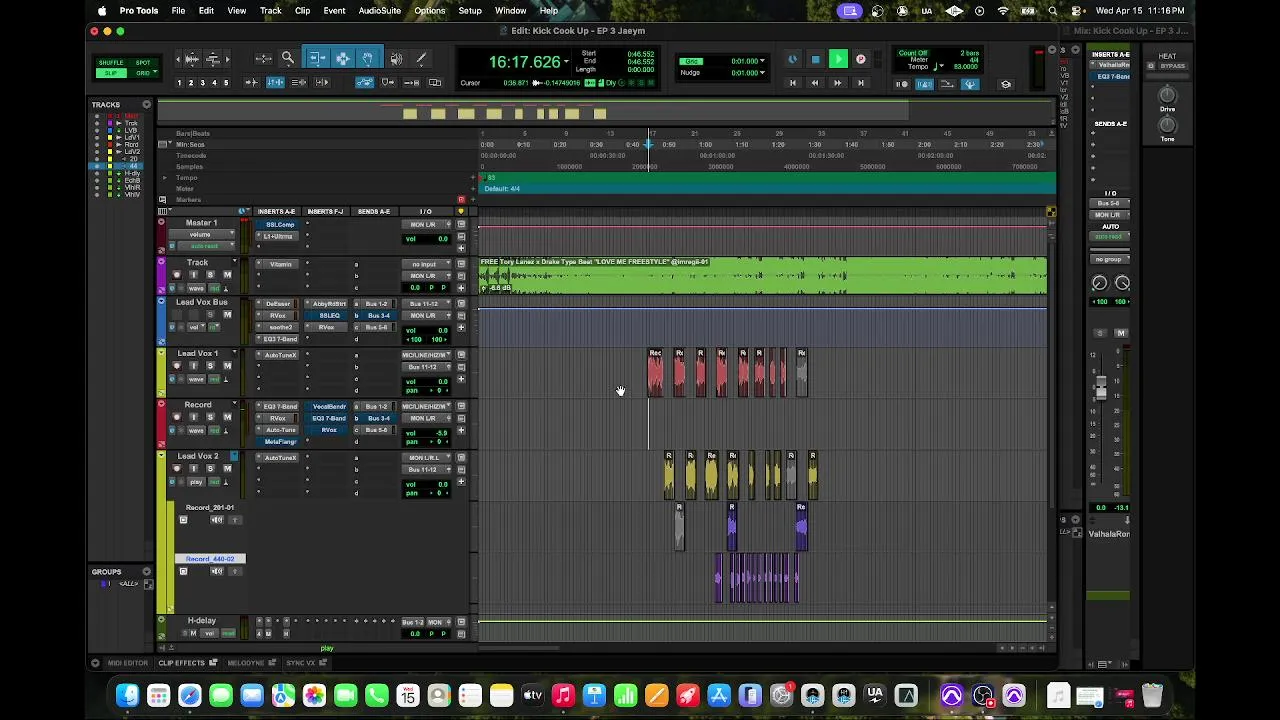
Task: Enable Shuffle edit mode
Action: point(111,63)
